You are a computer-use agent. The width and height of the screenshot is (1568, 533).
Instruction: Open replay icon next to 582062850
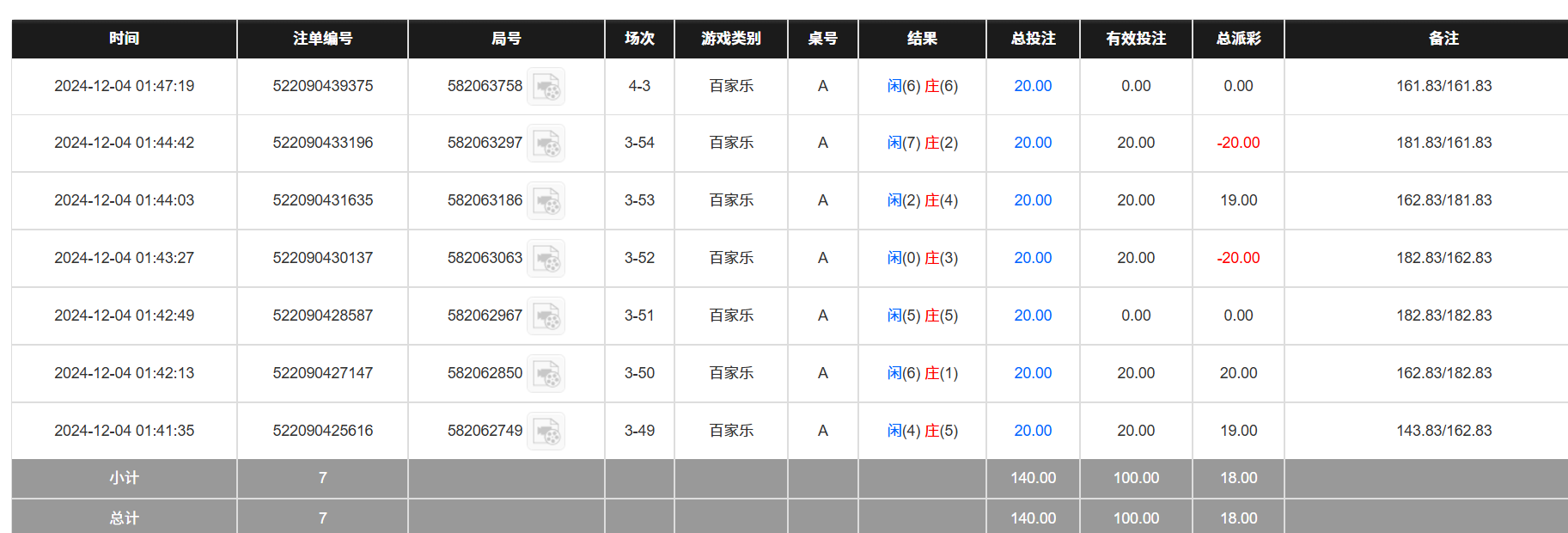point(546,374)
